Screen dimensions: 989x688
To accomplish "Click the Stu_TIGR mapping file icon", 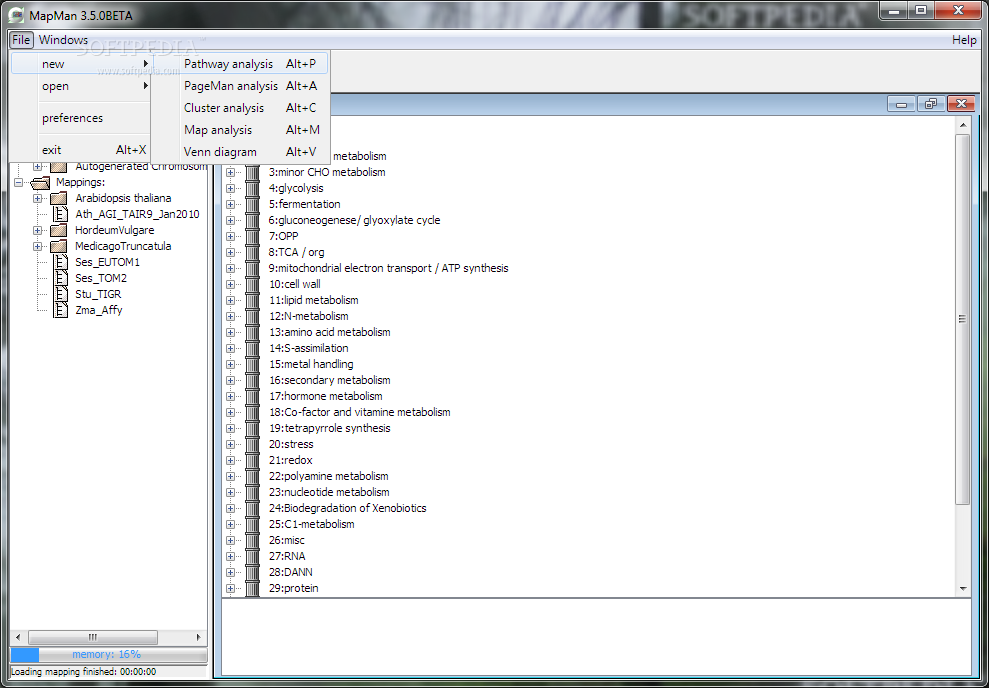I will pos(61,294).
